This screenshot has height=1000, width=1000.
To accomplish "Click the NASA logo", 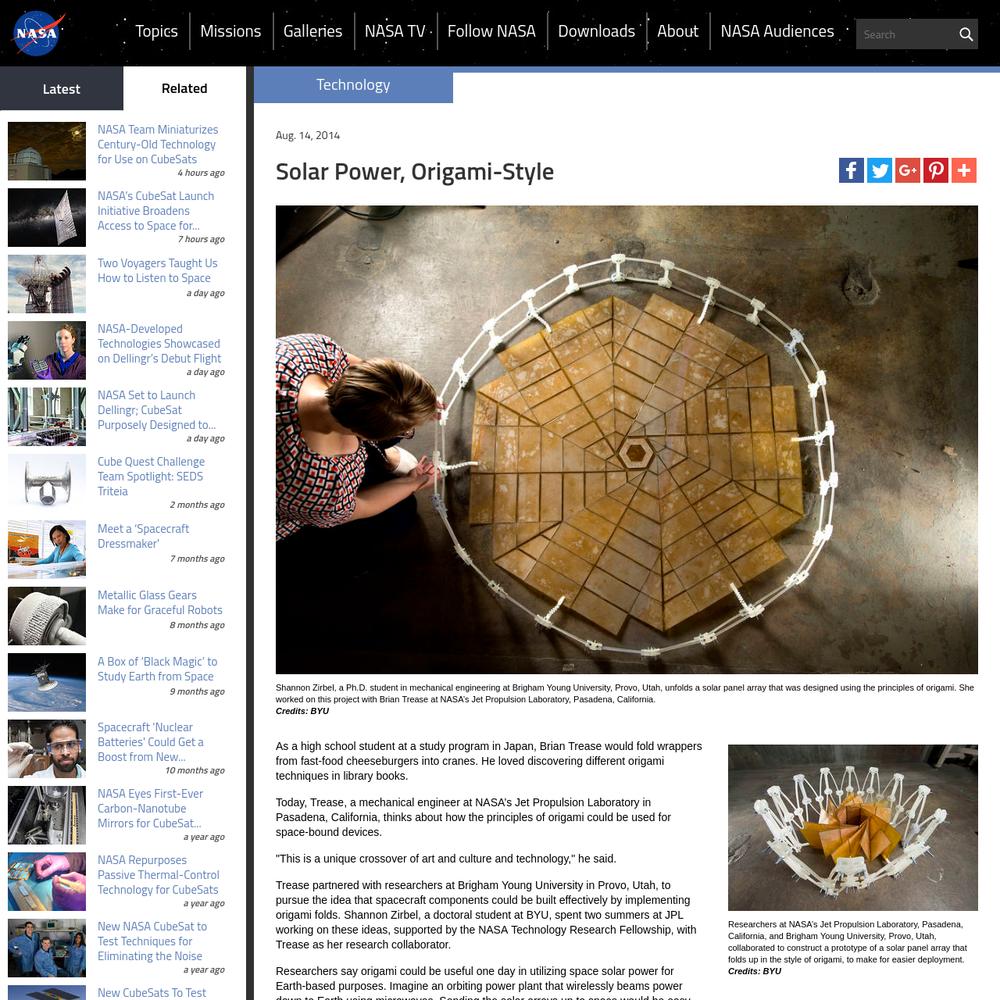I will tap(37, 33).
